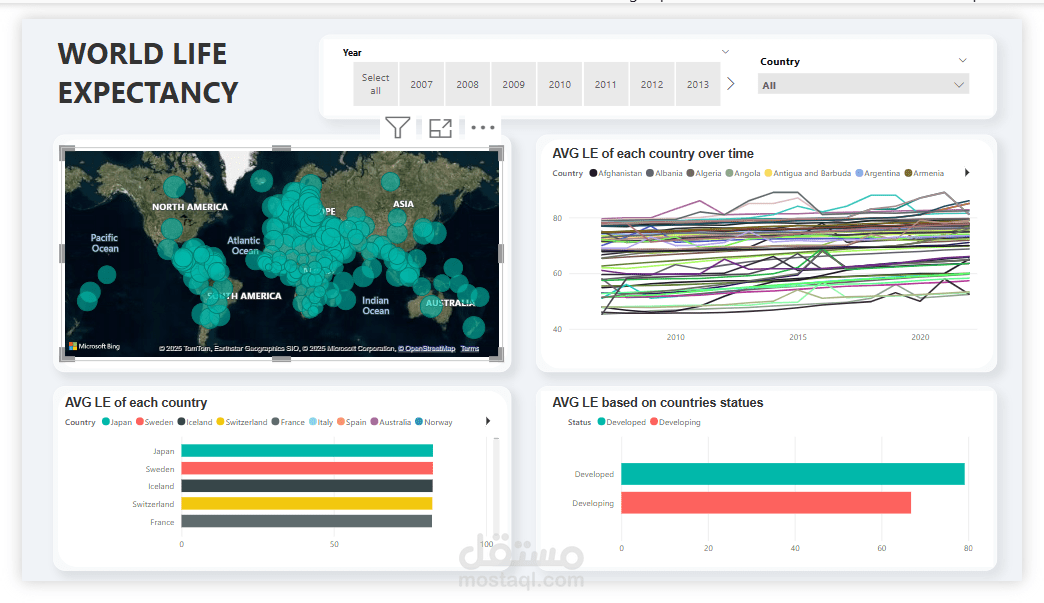The height and width of the screenshot is (603, 1044).
Task: Open the filter icon above the map
Action: (397, 127)
